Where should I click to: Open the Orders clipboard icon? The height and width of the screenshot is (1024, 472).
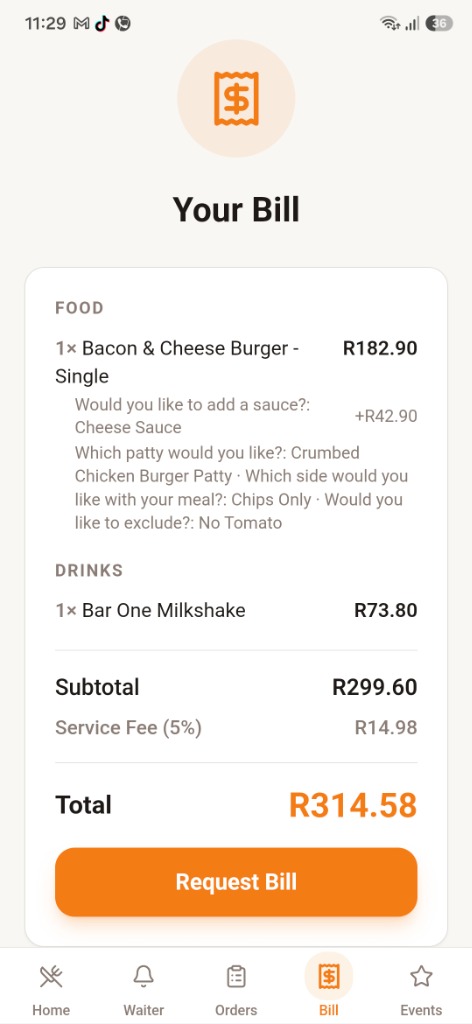click(236, 977)
